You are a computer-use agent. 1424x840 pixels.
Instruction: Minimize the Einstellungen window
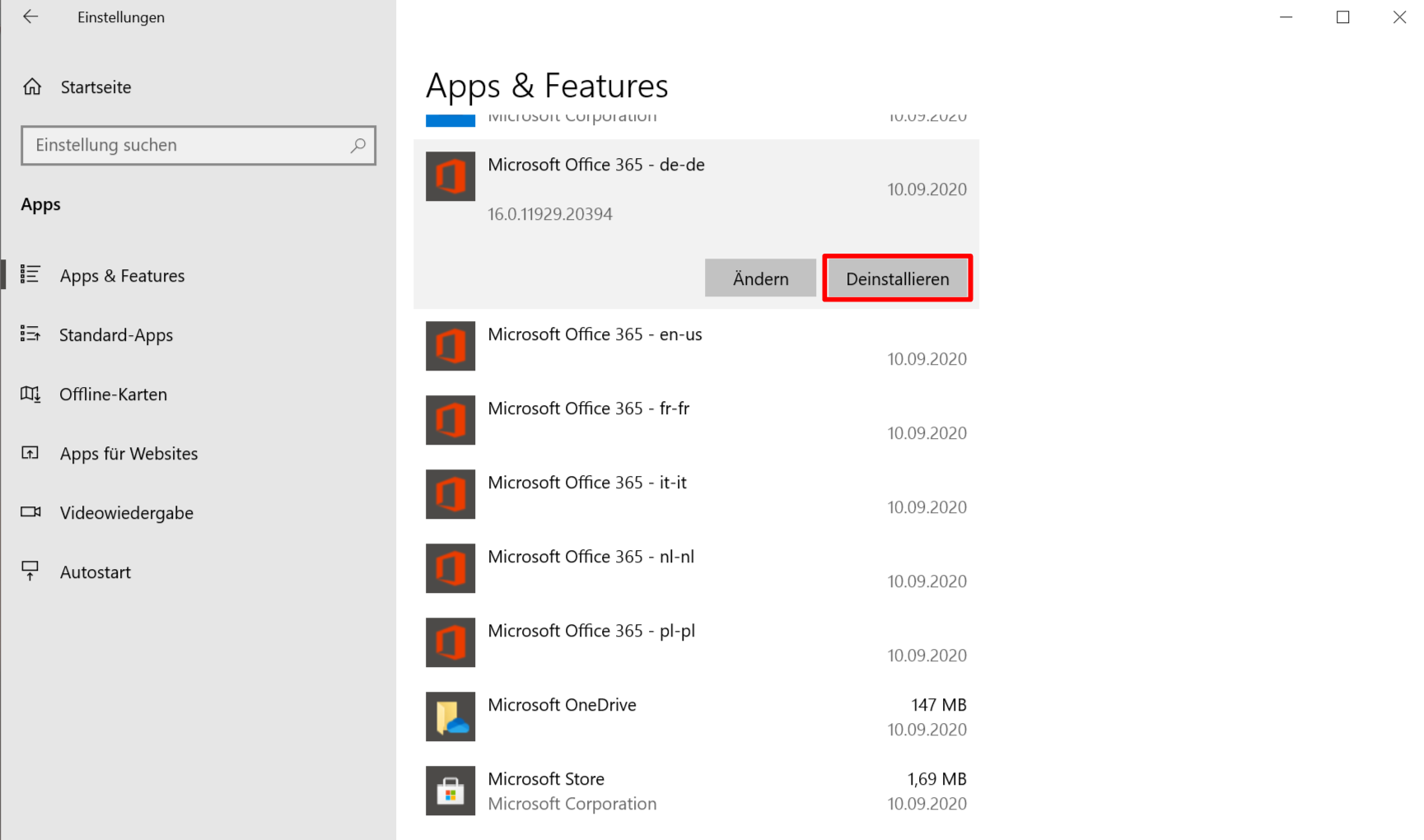pyautogui.click(x=1286, y=17)
